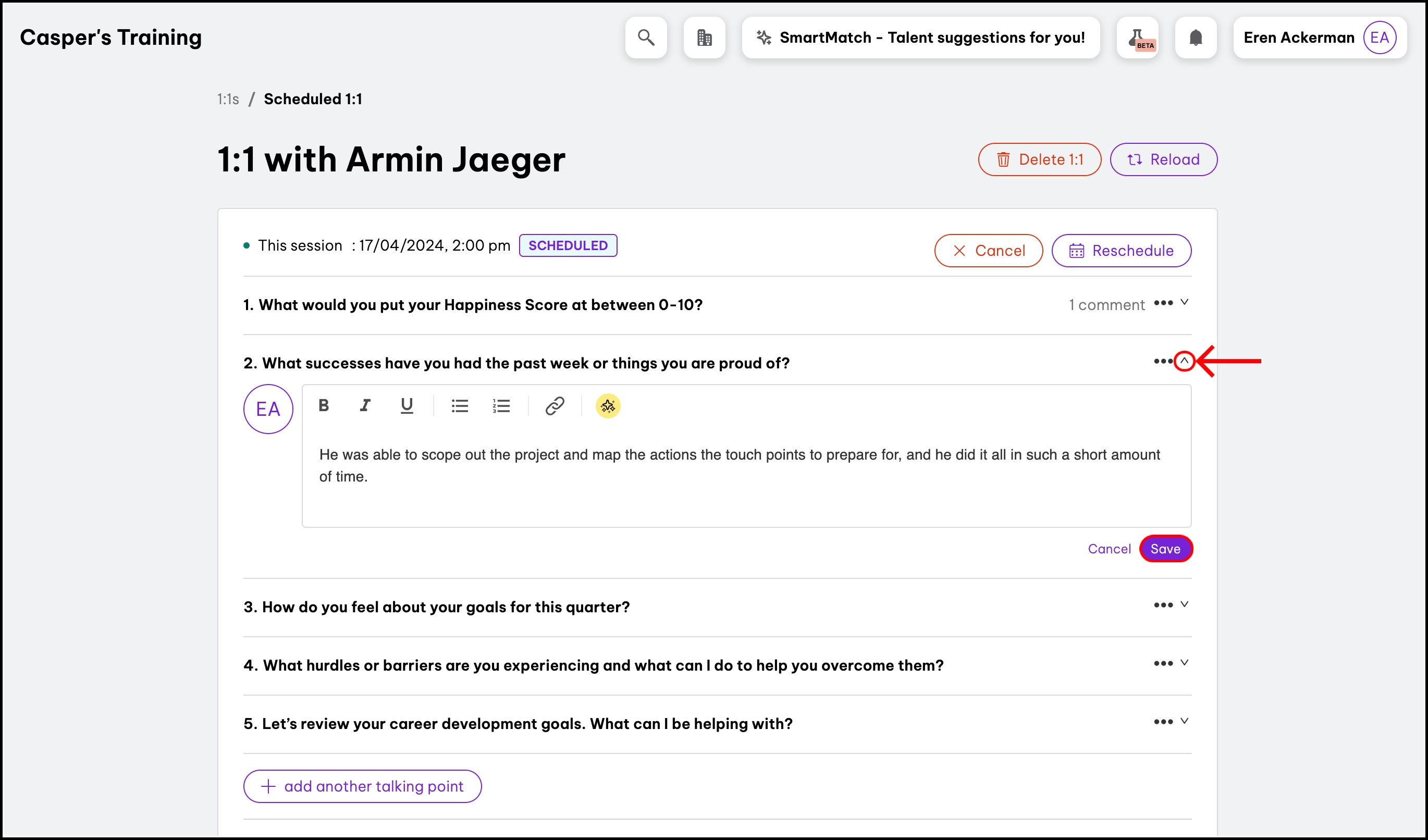Insert a numbered list
Viewport: 1428px width, 840px height.
coord(501,405)
